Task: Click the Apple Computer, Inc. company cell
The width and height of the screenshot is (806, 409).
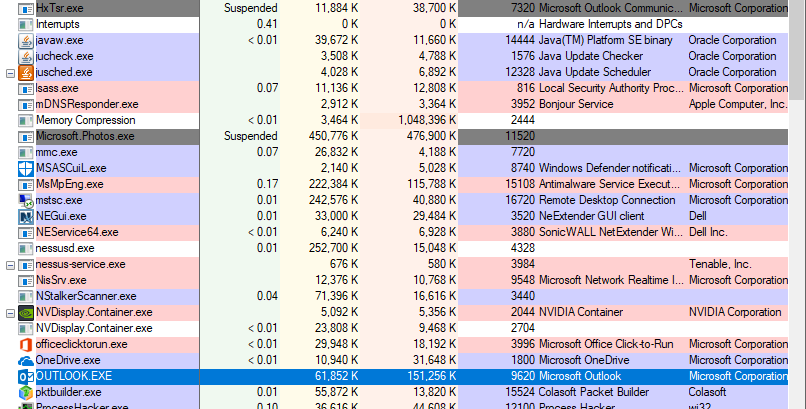Action: (738, 104)
